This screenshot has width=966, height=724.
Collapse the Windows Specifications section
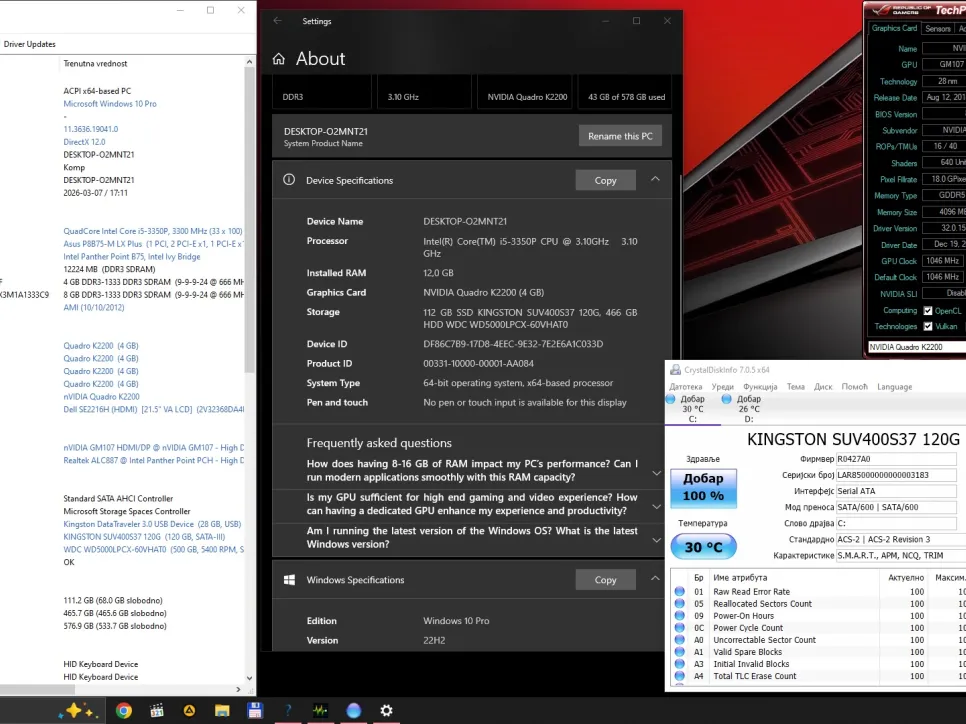tap(655, 579)
